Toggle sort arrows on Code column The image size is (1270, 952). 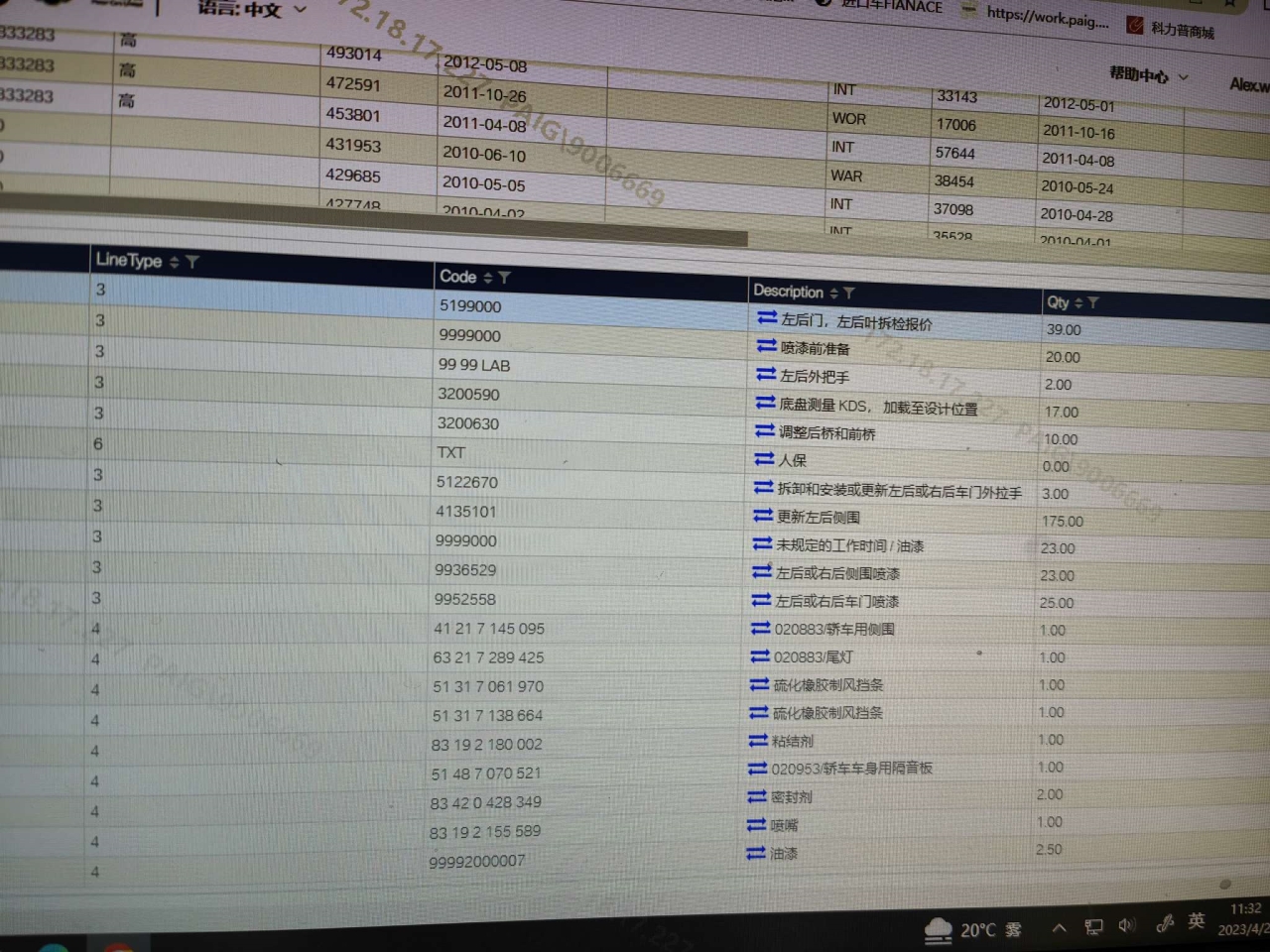(487, 278)
